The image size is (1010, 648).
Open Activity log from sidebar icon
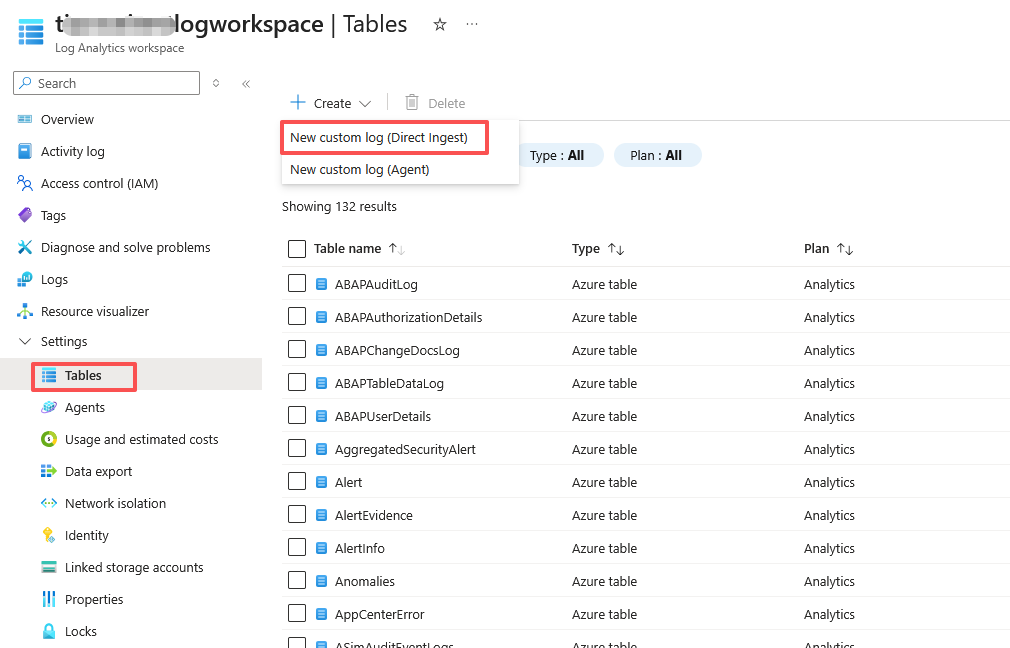pyautogui.click(x=25, y=151)
